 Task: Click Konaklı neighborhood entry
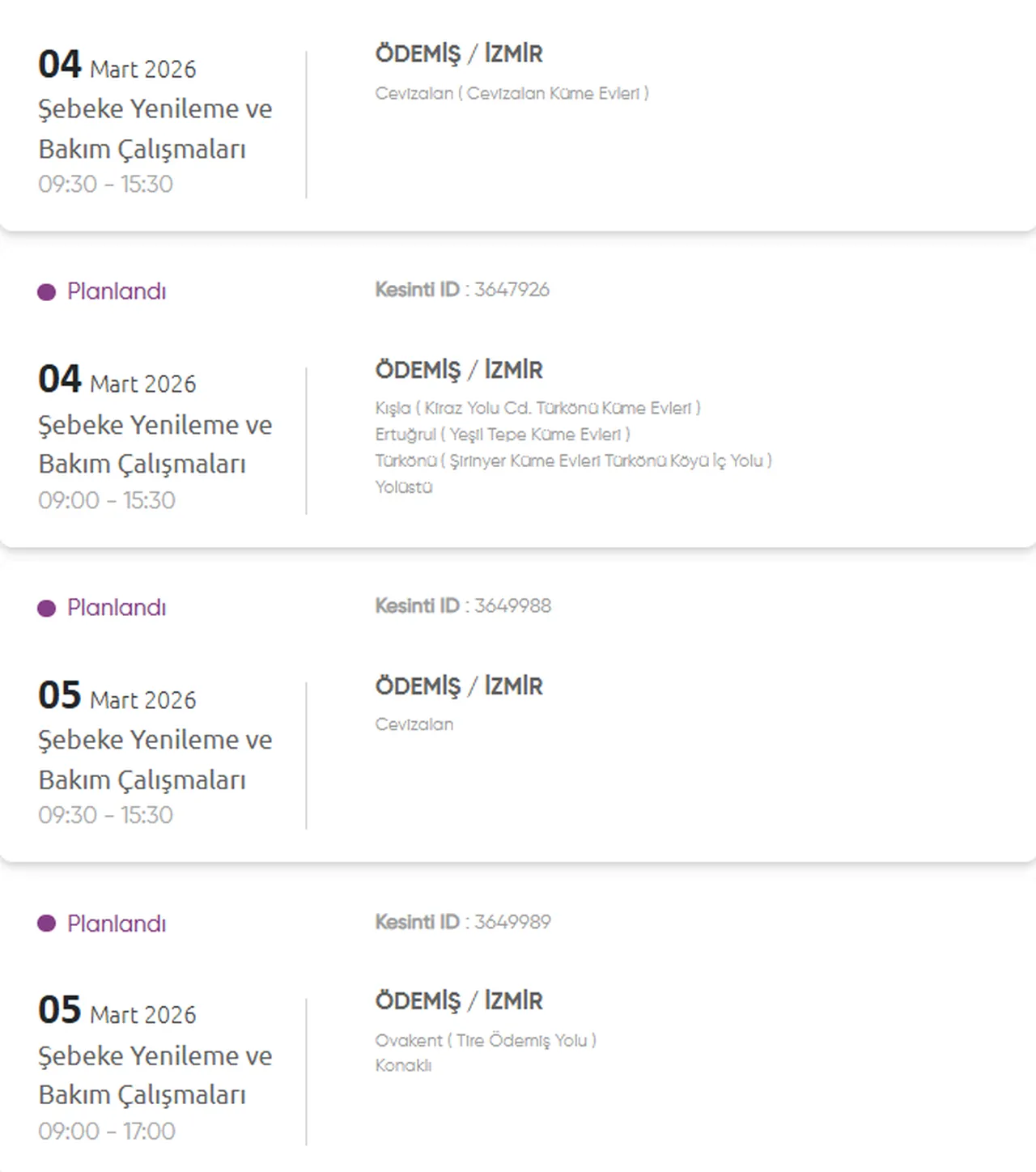pyautogui.click(x=403, y=1066)
